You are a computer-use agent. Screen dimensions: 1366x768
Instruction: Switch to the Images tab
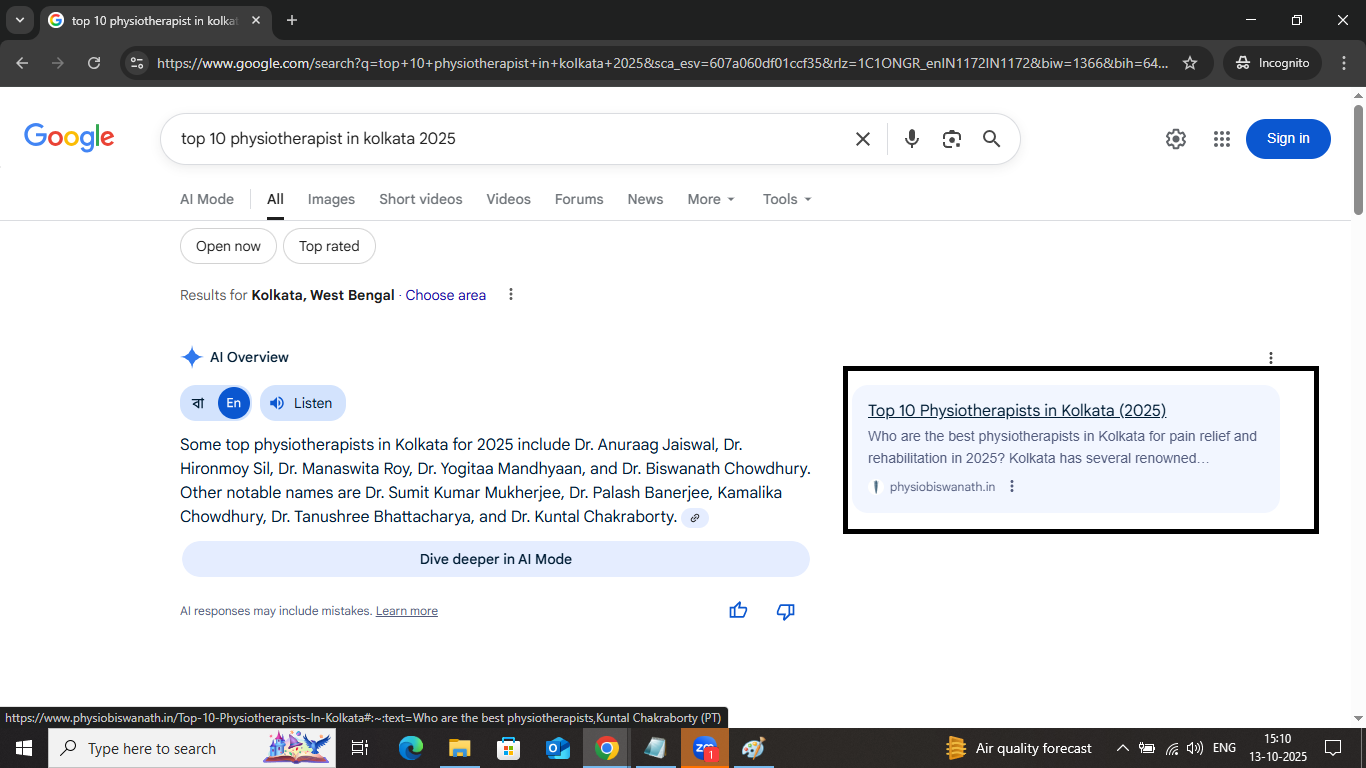click(331, 199)
